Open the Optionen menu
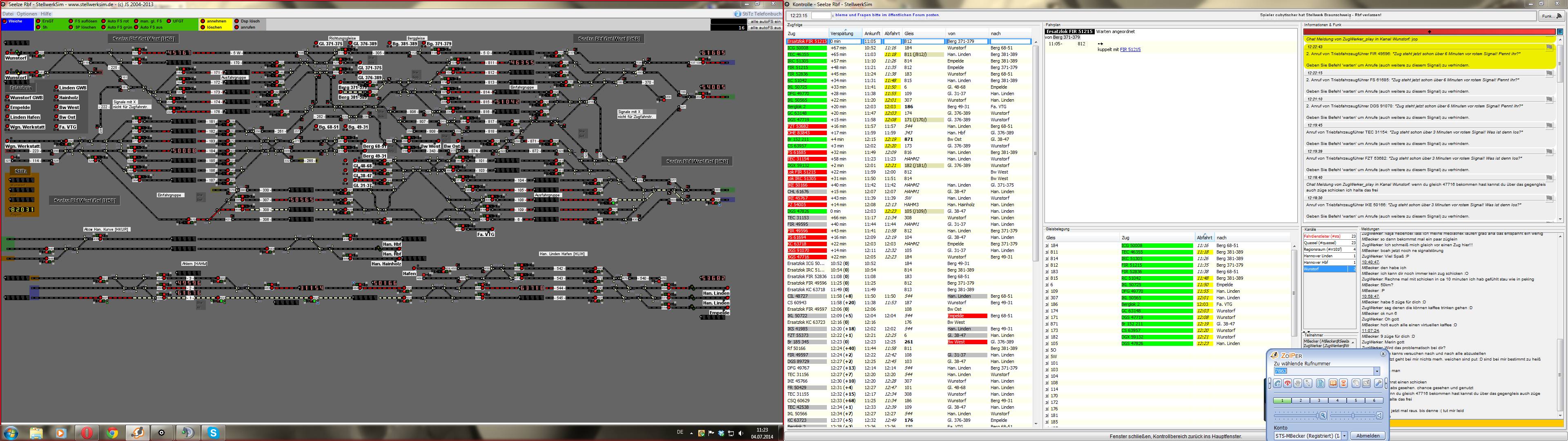This screenshot has width=1568, height=441. (27, 13)
